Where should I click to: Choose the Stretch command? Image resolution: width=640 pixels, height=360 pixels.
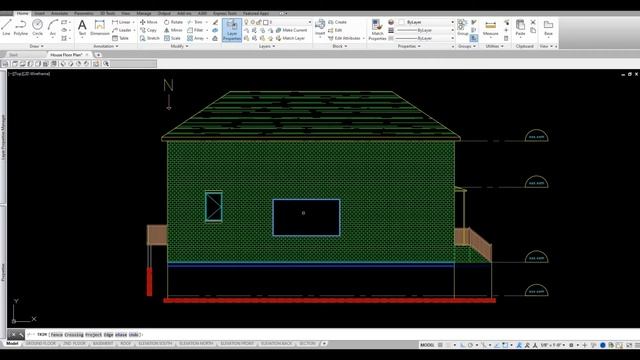point(150,38)
